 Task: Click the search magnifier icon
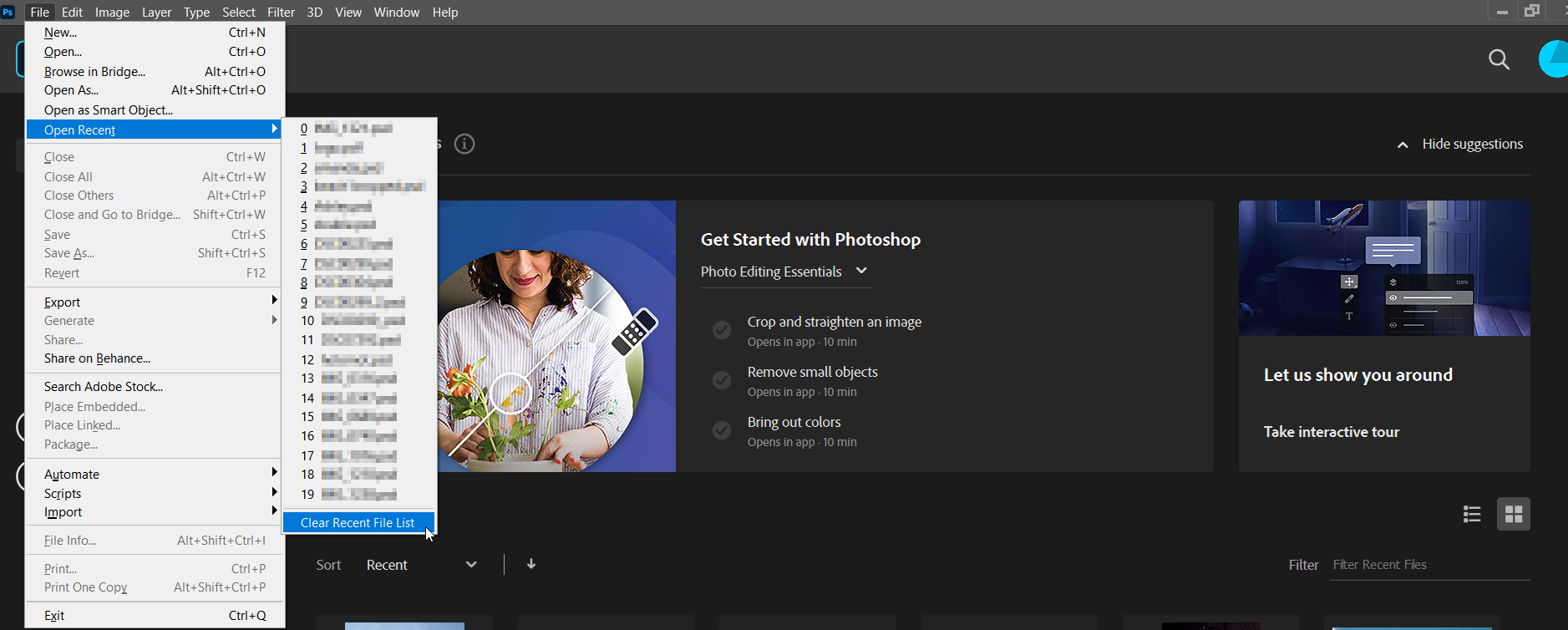[x=1499, y=59]
